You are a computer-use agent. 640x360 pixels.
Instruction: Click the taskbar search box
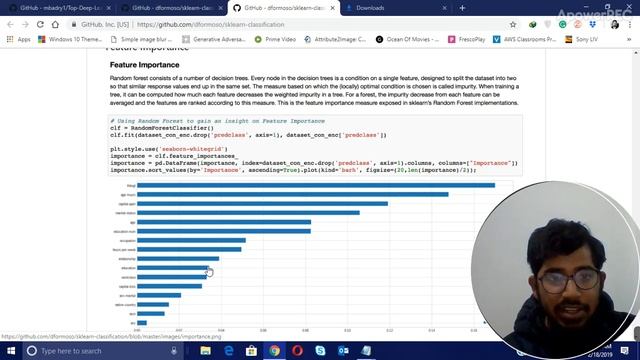(x=102, y=351)
